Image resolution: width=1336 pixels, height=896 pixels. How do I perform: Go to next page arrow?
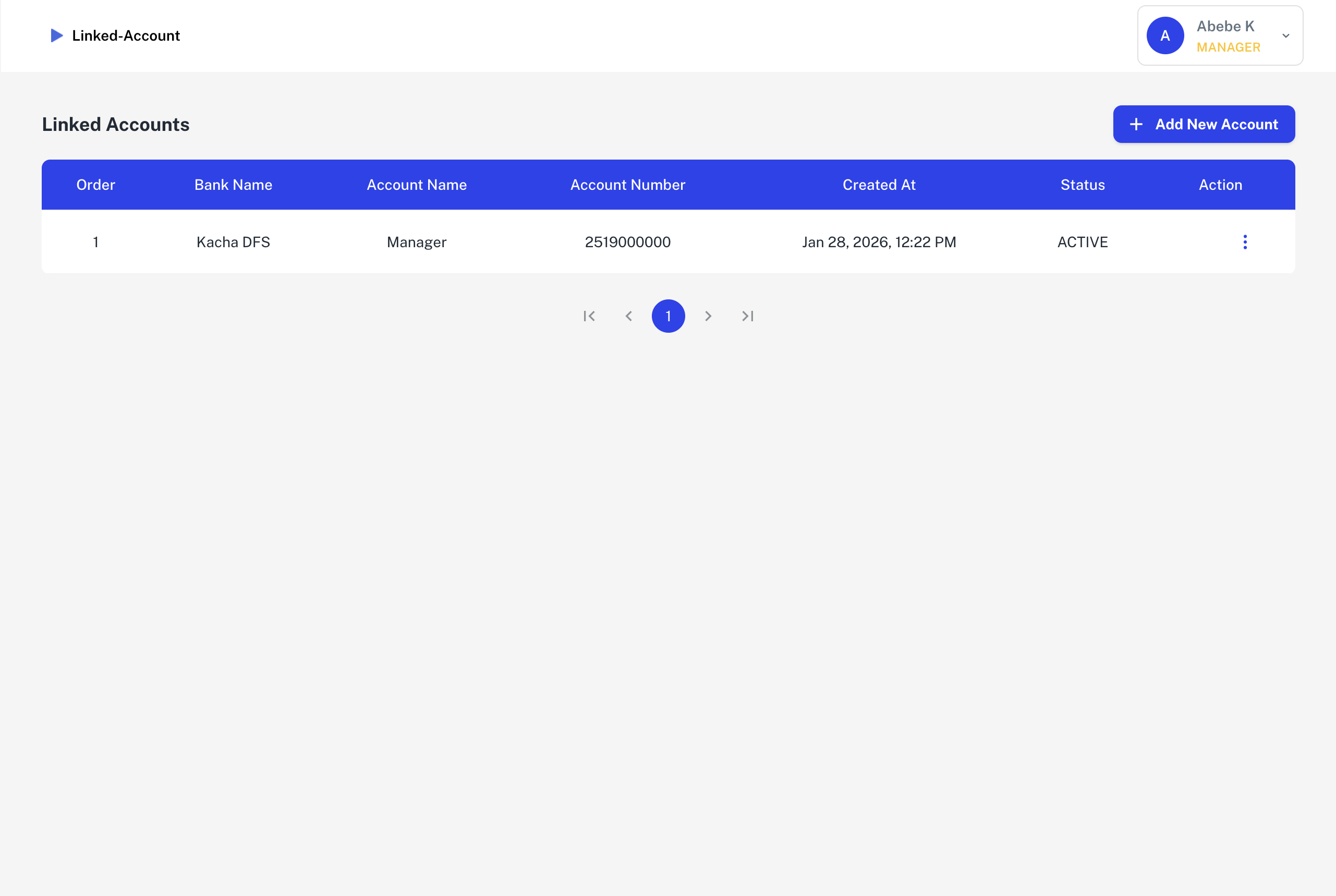click(708, 316)
